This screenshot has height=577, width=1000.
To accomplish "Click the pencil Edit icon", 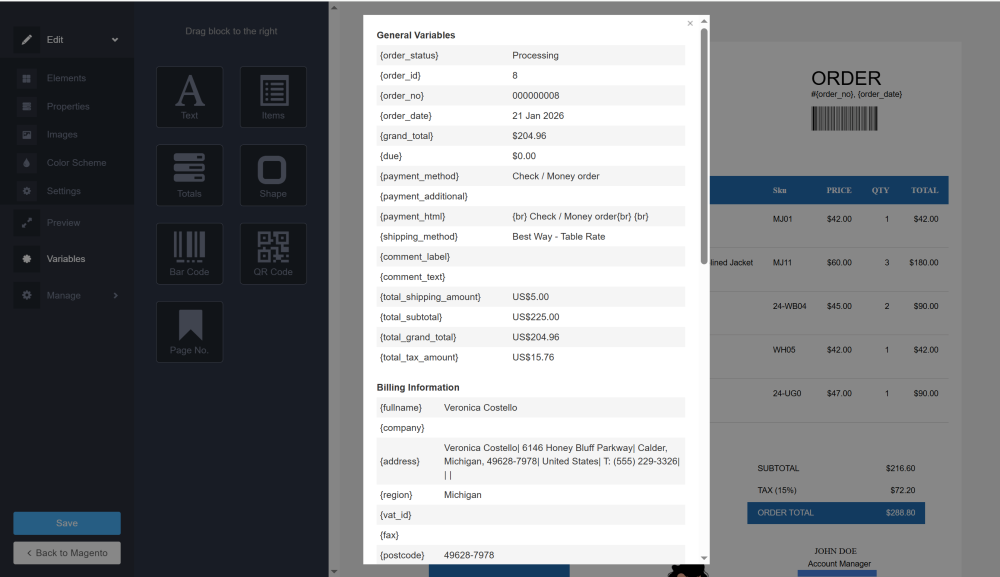I will pyautogui.click(x=27, y=40).
